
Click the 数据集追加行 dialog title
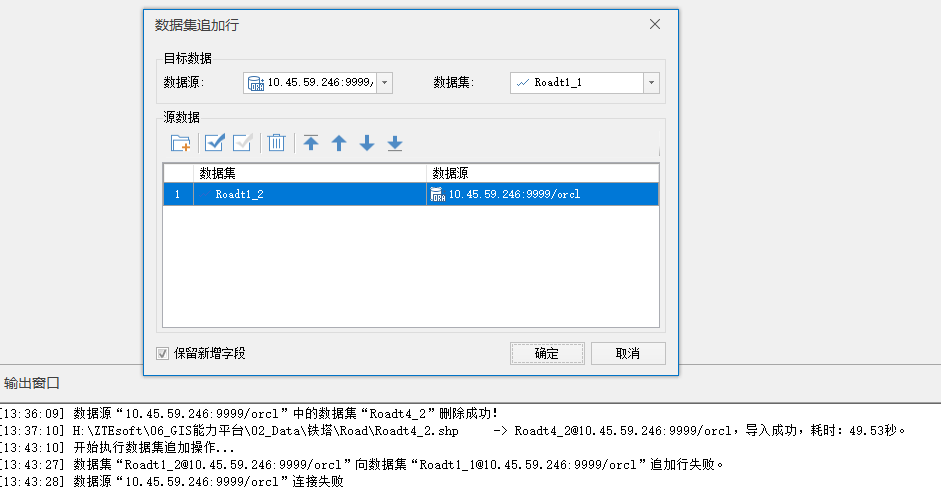pos(197,25)
